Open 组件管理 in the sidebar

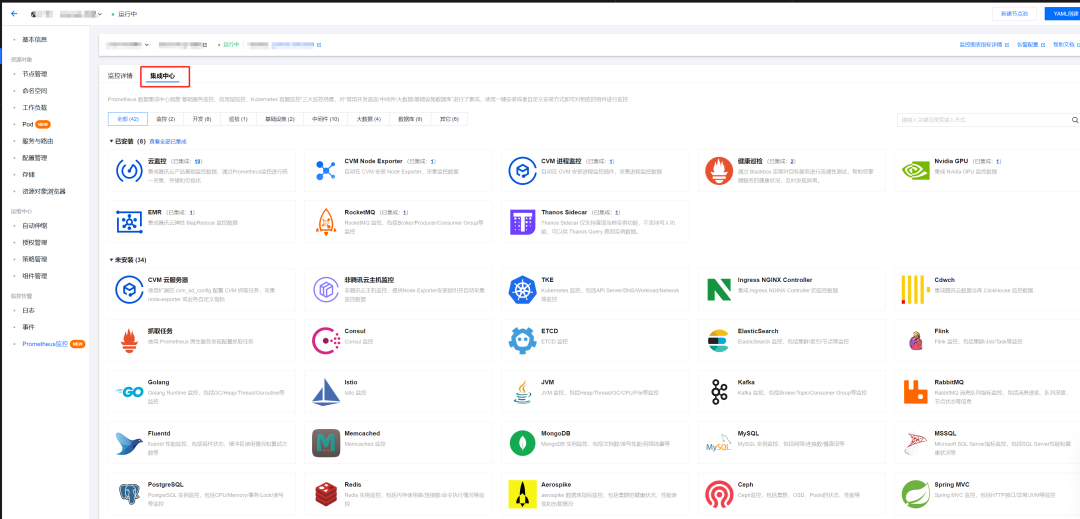click(x=34, y=276)
